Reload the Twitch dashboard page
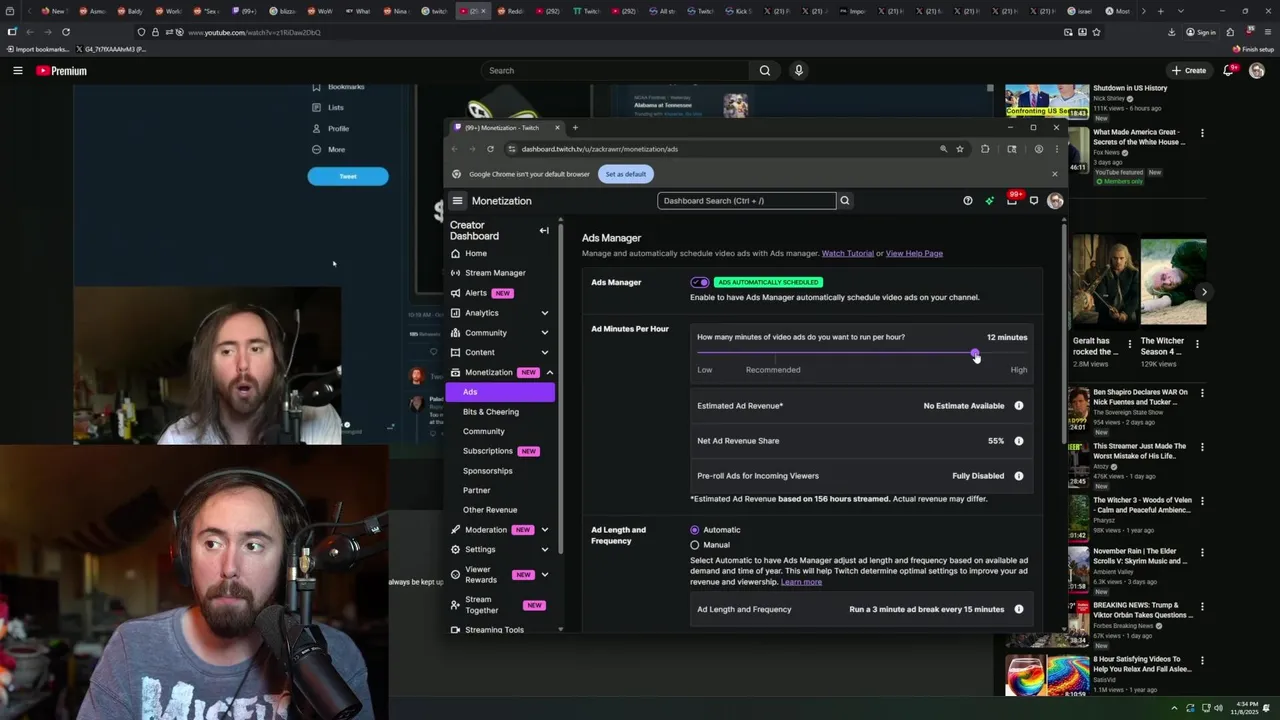 (490, 149)
